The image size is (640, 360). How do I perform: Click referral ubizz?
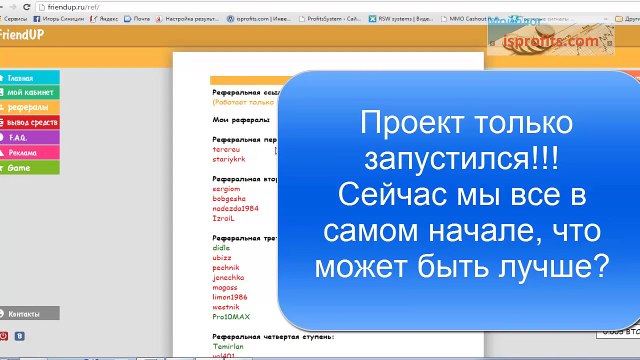(x=222, y=258)
